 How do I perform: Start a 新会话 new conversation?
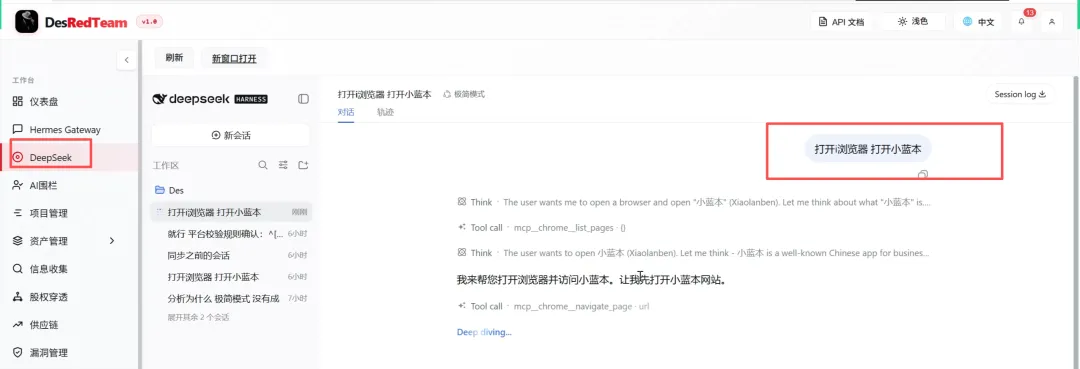tap(231, 136)
